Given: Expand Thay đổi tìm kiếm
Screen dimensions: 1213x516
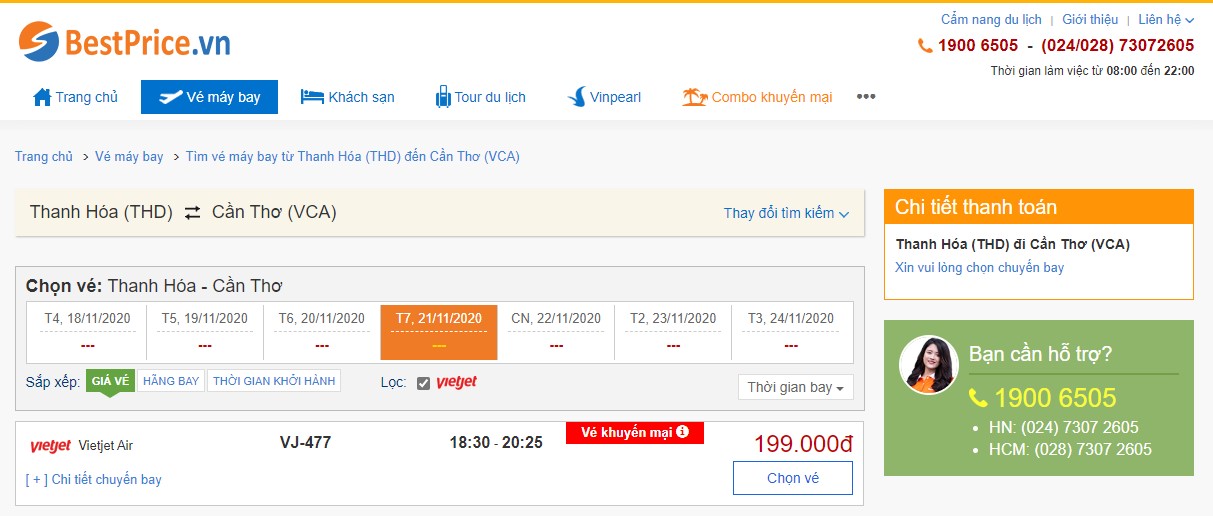Looking at the screenshot, I should (x=786, y=213).
